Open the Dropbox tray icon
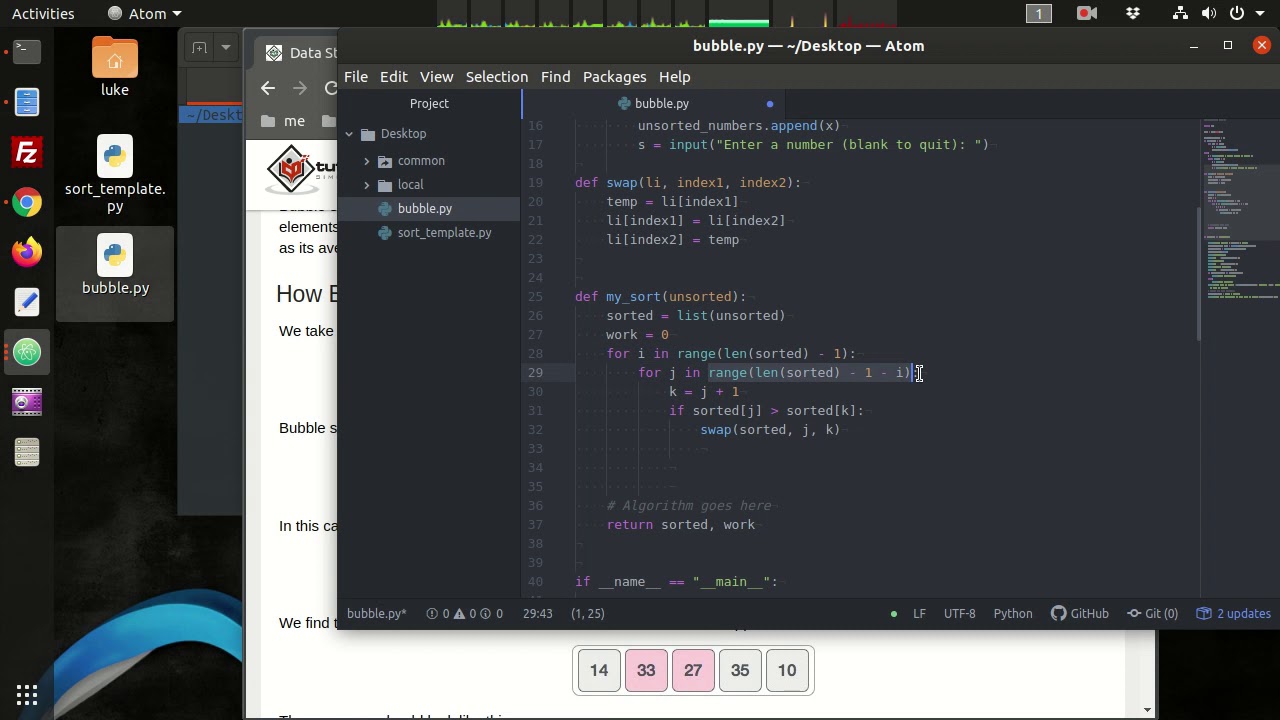This screenshot has height=720, width=1280. (1133, 13)
